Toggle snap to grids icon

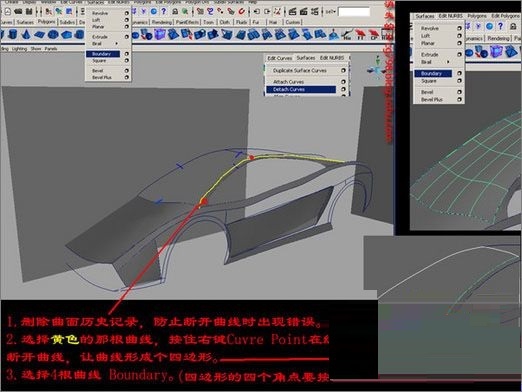tap(200, 11)
